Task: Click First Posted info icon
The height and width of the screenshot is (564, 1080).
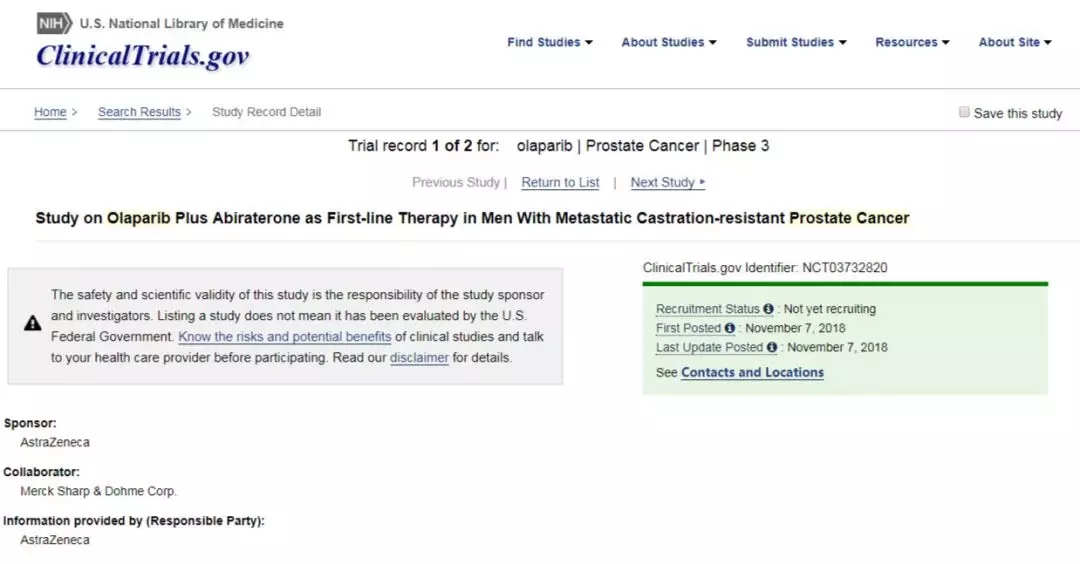Action: coord(730,329)
